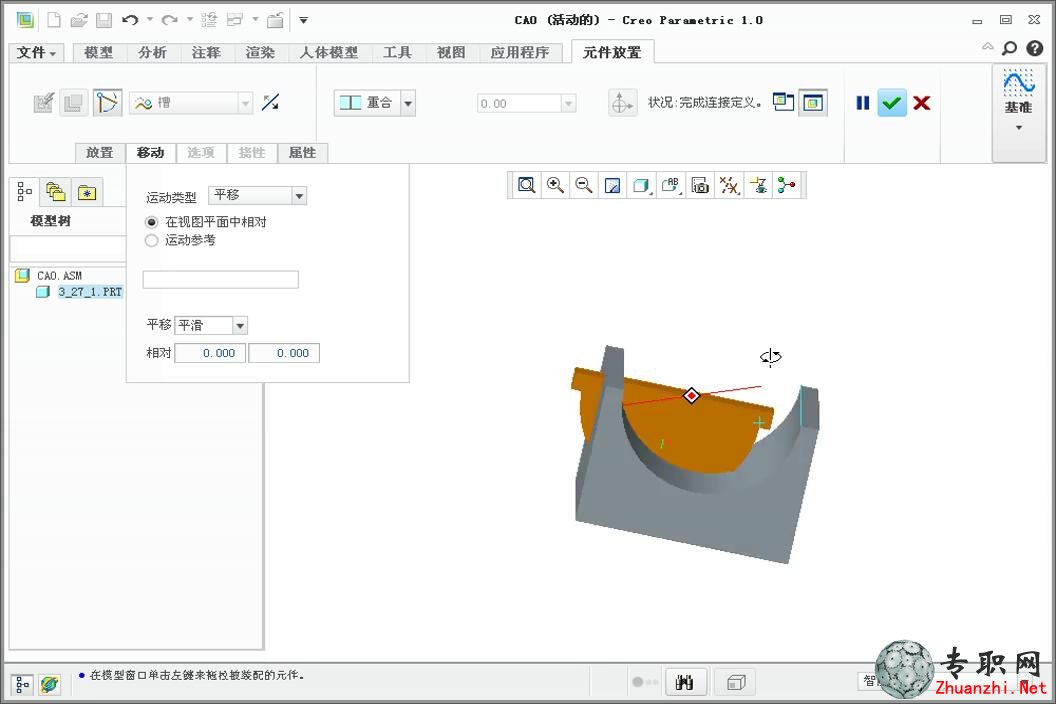Toggle annotation display icon
Viewport: 1056px width, 704px height.
pos(758,185)
